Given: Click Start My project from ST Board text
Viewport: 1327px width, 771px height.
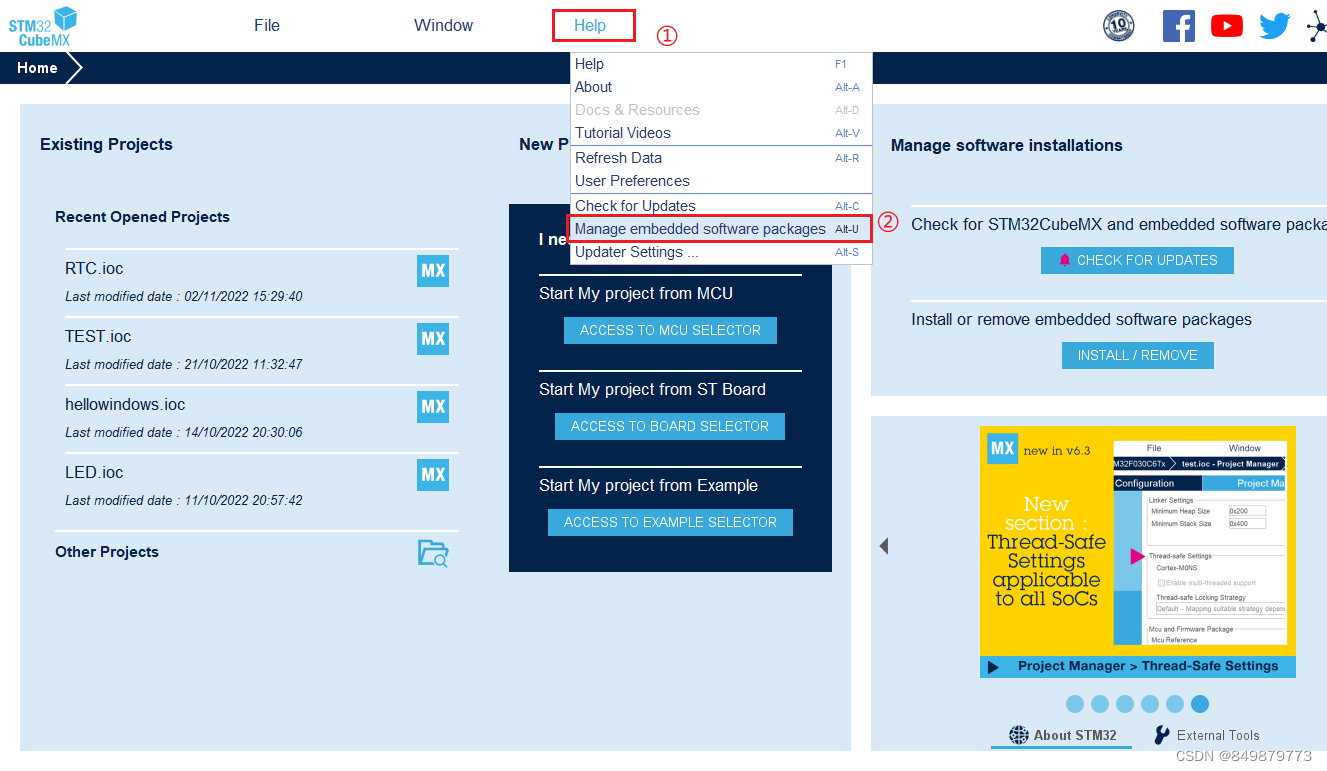Looking at the screenshot, I should click(652, 390).
